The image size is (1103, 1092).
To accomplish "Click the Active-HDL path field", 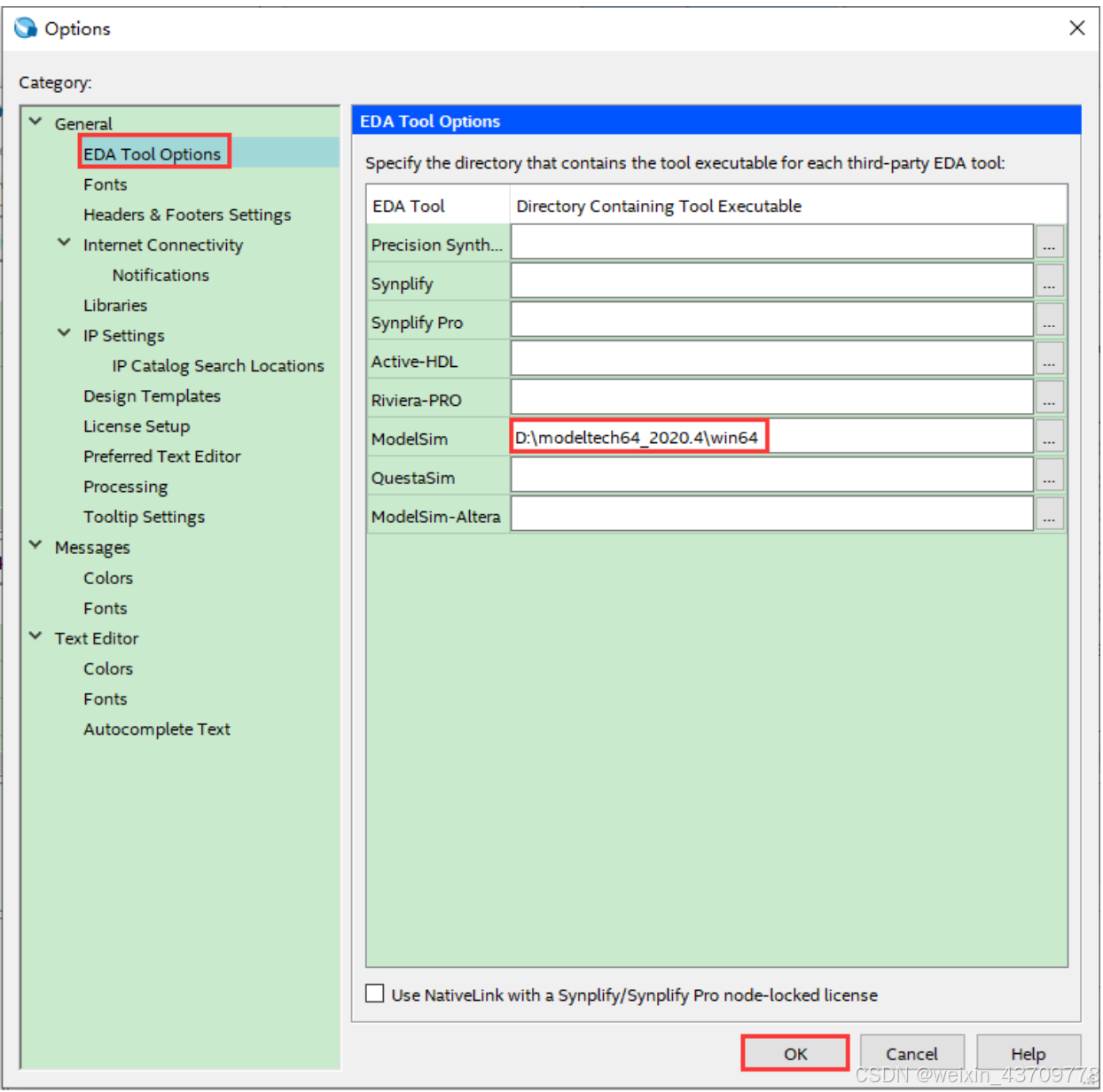I will pos(772,359).
